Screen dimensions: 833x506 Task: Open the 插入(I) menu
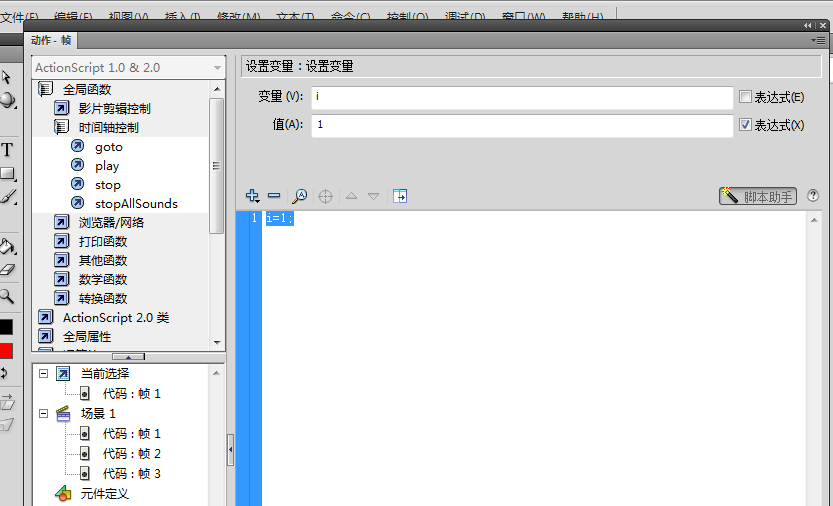tap(182, 16)
